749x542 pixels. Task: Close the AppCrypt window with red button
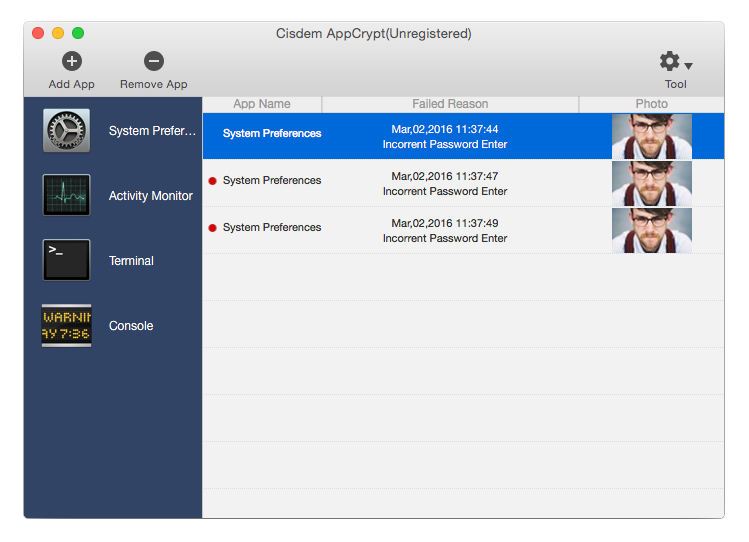(x=38, y=33)
